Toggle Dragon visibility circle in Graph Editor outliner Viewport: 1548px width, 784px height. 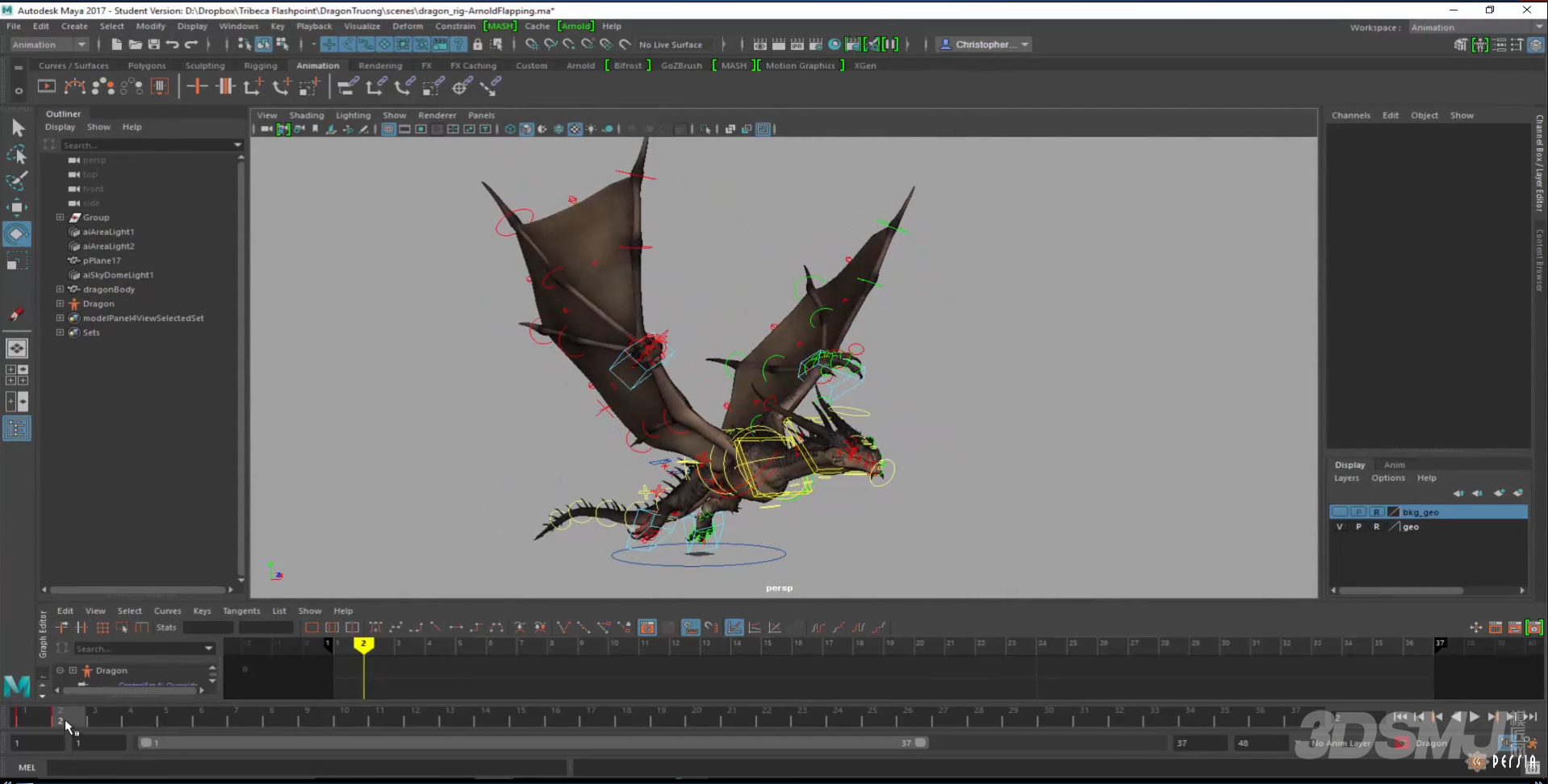coord(60,670)
